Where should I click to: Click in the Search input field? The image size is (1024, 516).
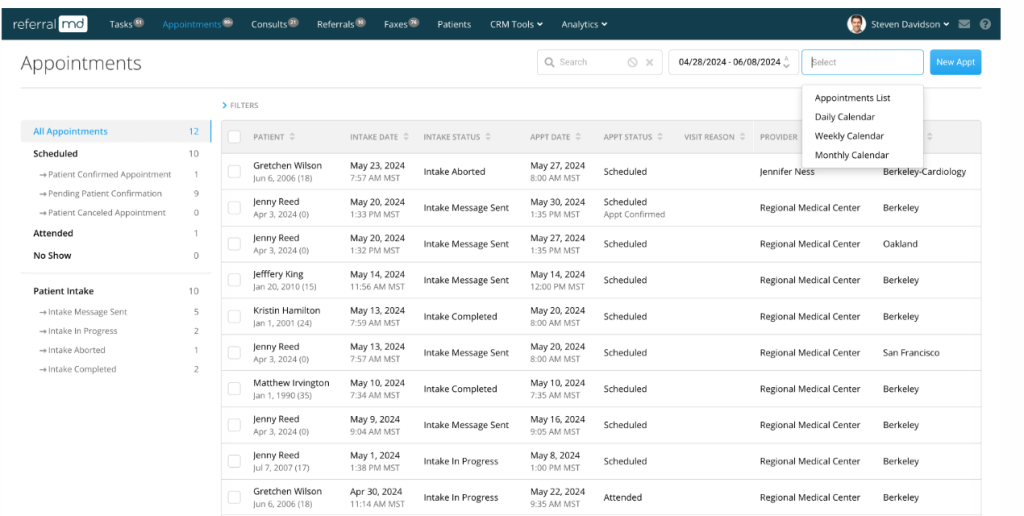point(590,62)
